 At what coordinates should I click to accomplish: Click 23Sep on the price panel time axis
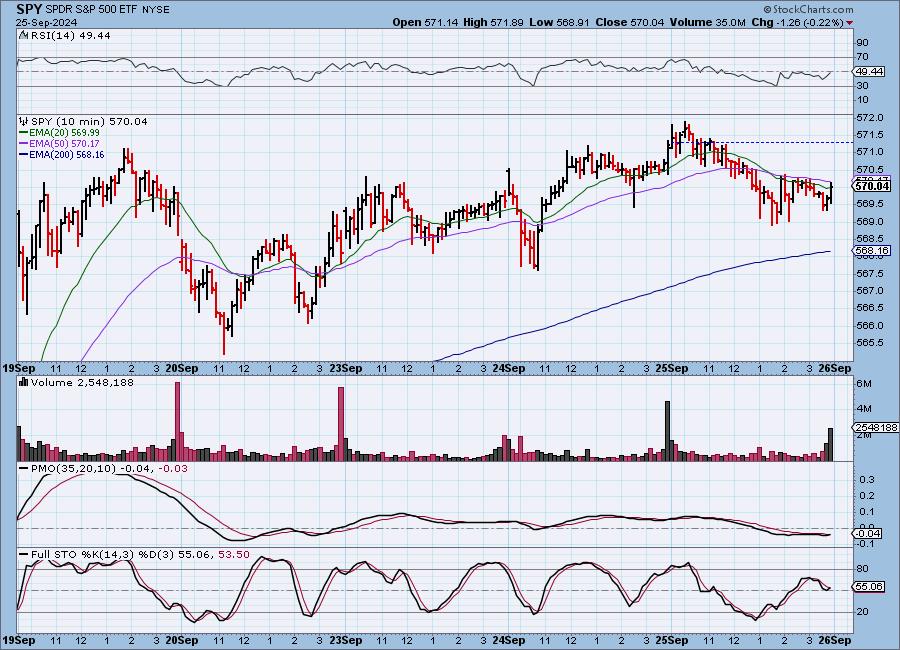coord(345,369)
